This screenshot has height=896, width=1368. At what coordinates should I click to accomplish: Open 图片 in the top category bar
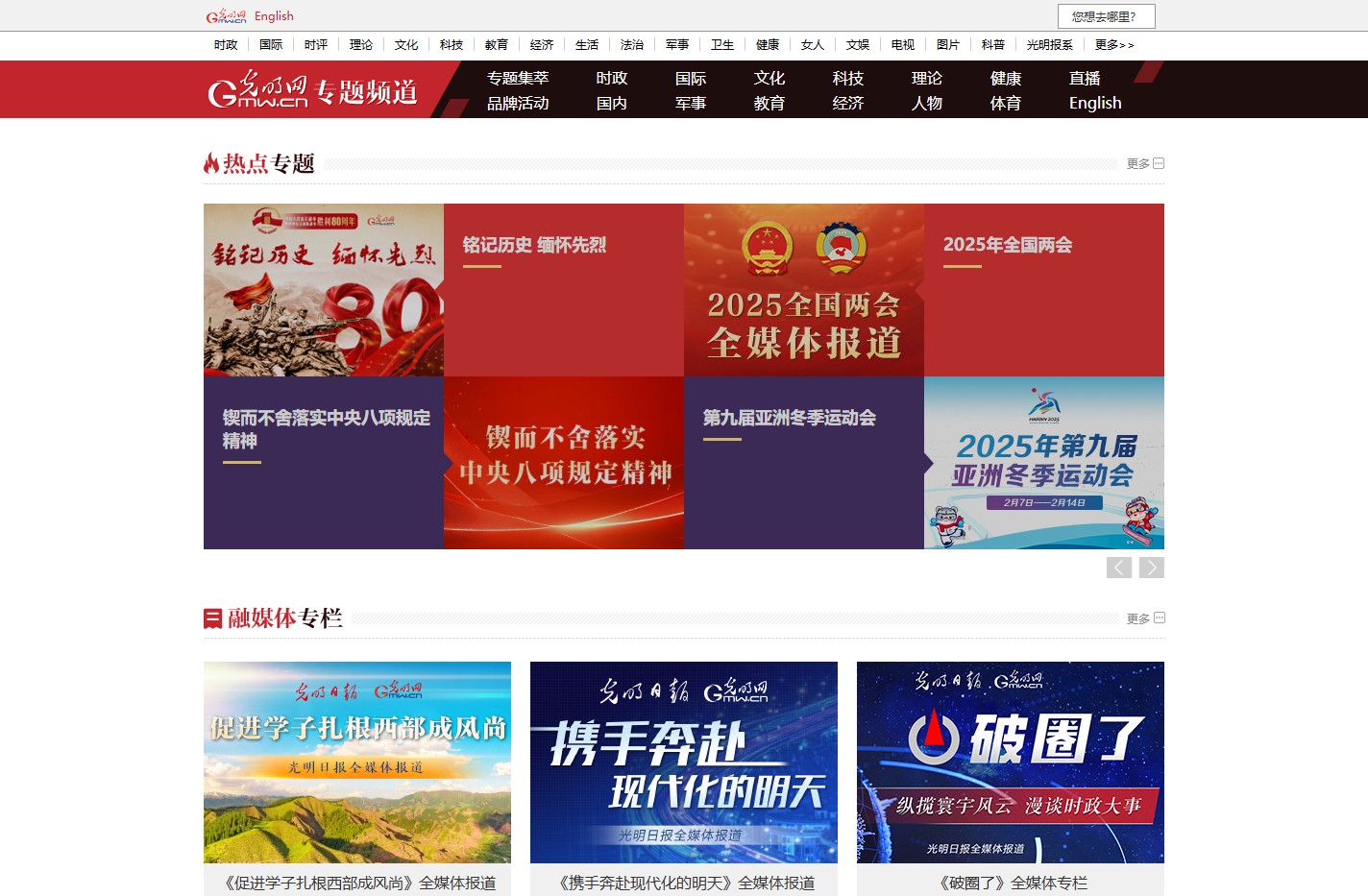(948, 45)
